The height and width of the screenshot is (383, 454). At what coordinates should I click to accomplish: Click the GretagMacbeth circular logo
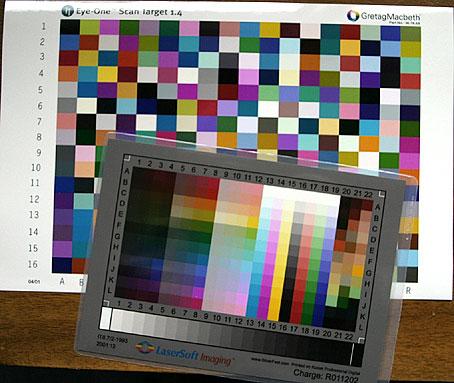pos(353,15)
